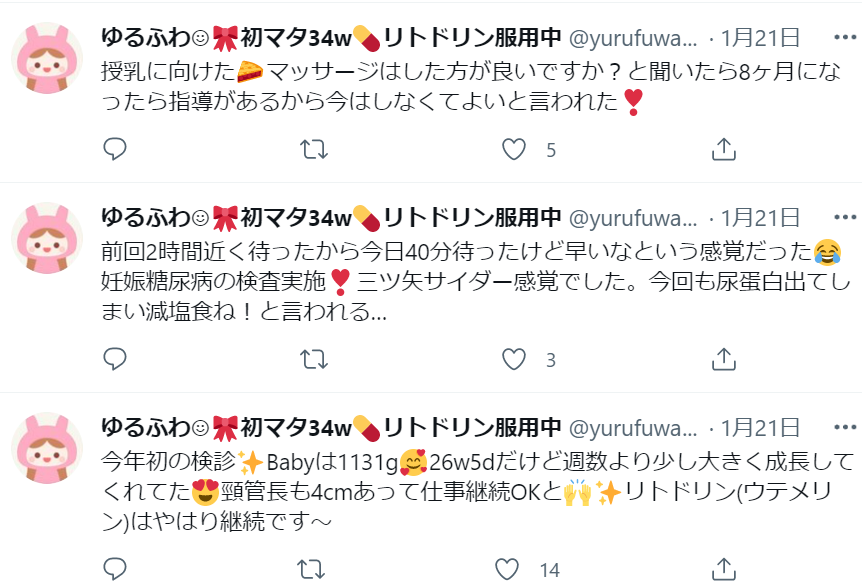This screenshot has height=586, width=862.
Task: Like the third tweet with 14 likes
Action: 507,570
